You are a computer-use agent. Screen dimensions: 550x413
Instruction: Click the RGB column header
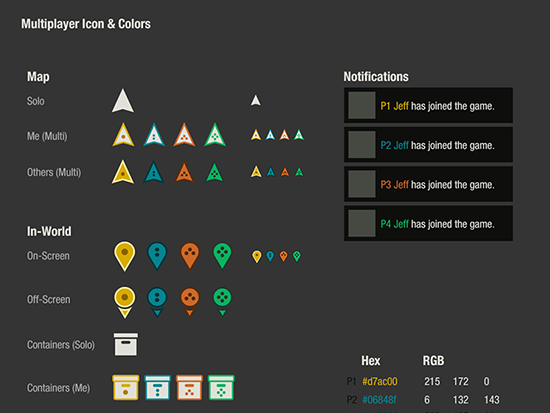point(434,361)
